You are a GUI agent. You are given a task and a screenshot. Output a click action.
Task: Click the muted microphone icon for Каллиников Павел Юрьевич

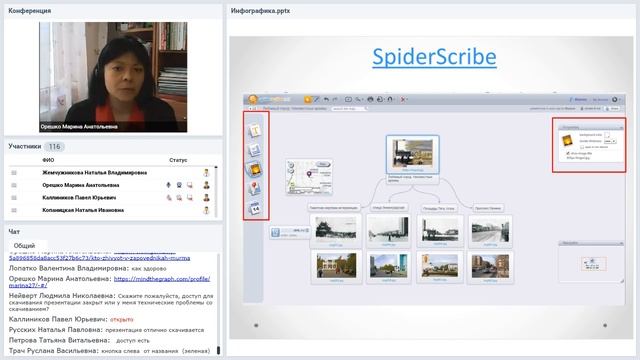tap(168, 198)
